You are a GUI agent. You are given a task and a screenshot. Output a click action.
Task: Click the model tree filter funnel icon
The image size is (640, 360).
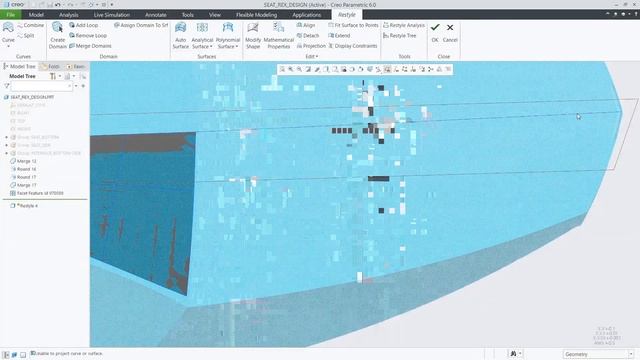click(x=7, y=86)
